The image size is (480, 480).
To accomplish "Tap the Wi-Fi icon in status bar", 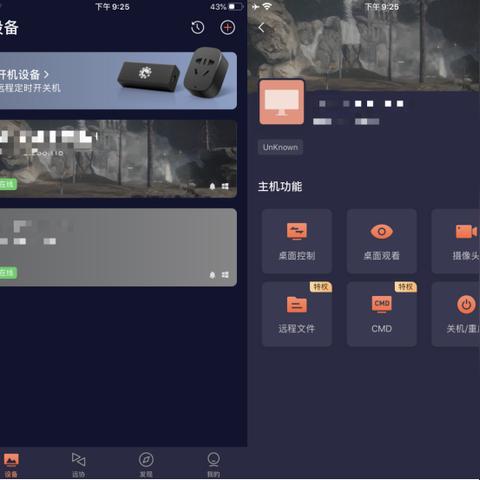I will click(267, 6).
